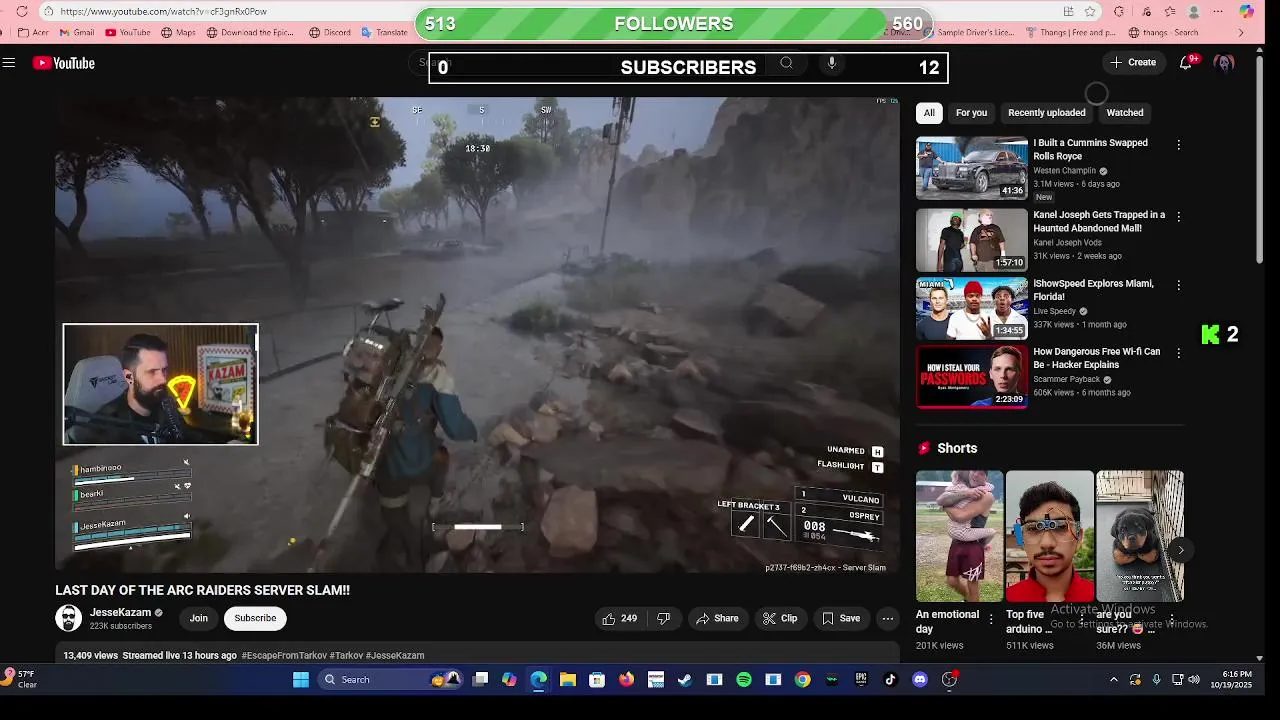Open Share options for the video
The image size is (1280, 720).
717,618
